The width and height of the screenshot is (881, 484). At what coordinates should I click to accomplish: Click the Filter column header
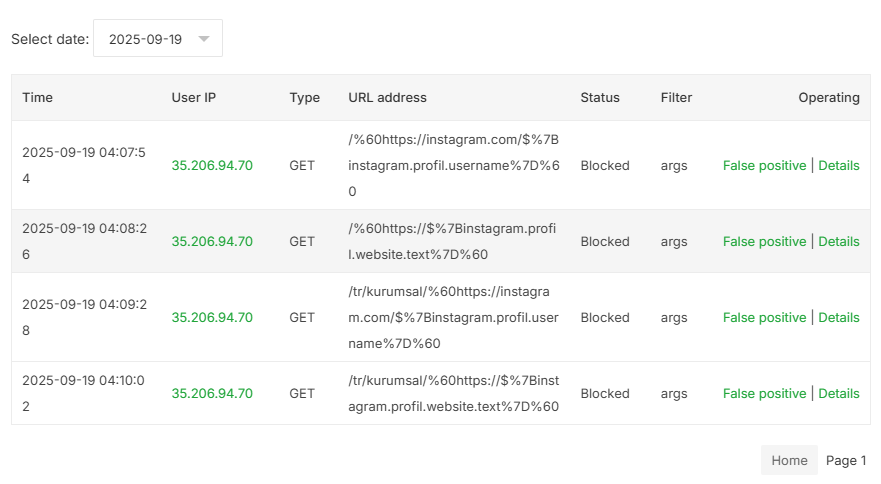click(x=676, y=97)
